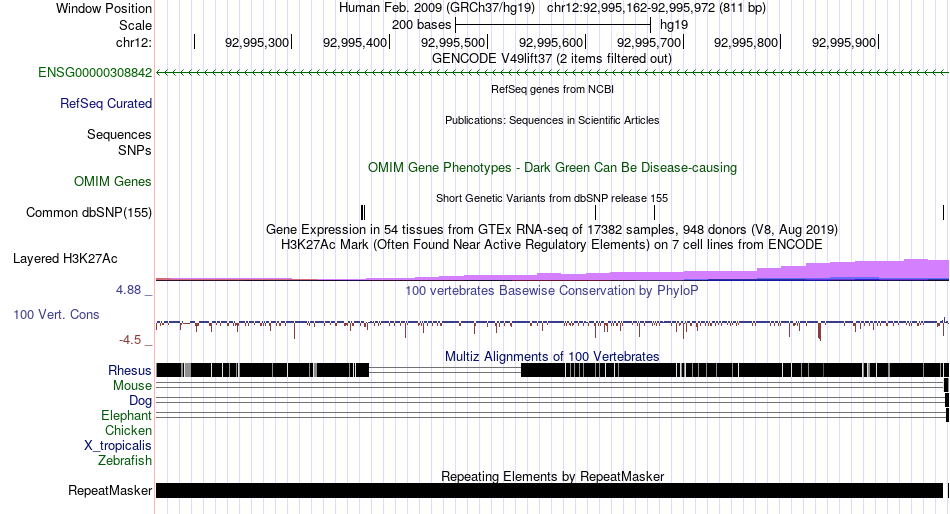The image size is (950, 514).
Task: Click the -4.5 conservation lower value
Action: [130, 340]
